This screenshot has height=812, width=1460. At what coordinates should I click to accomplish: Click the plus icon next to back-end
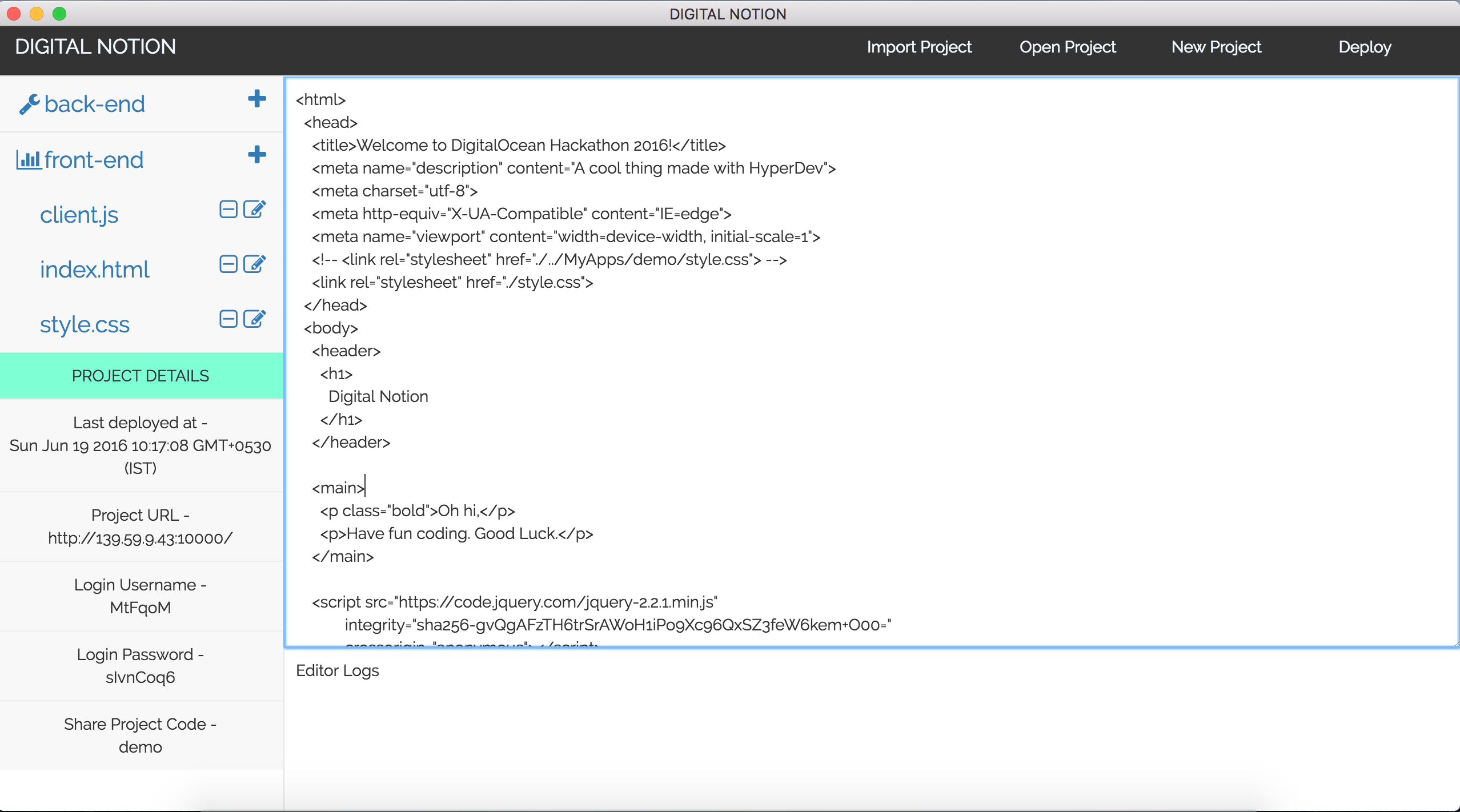257,99
